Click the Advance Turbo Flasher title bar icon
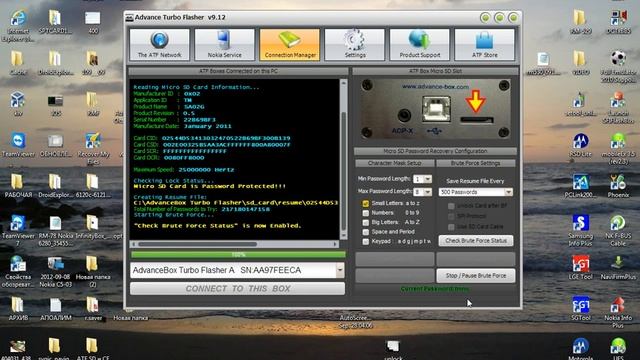Image resolution: width=640 pixels, height=360 pixels. pyautogui.click(x=129, y=18)
